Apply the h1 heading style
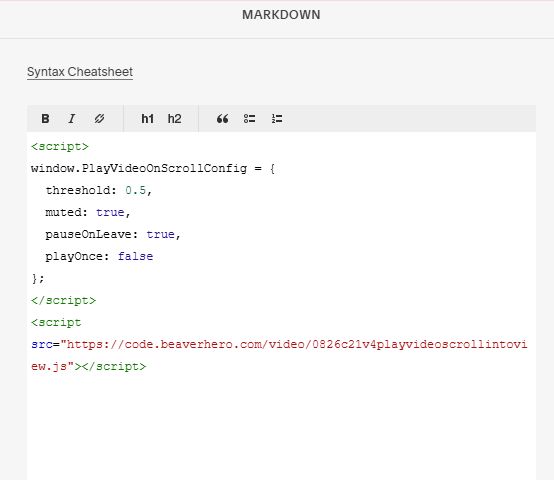 click(x=147, y=119)
